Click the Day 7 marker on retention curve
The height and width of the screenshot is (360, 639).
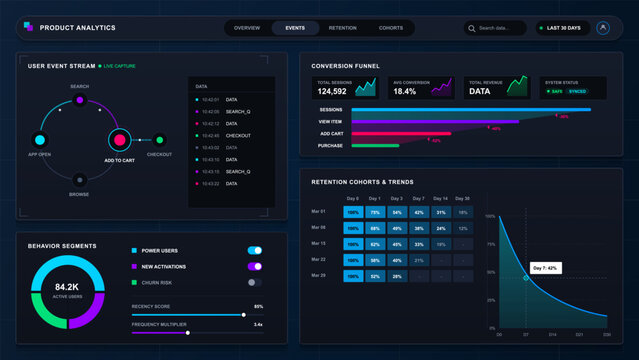pyautogui.click(x=526, y=278)
